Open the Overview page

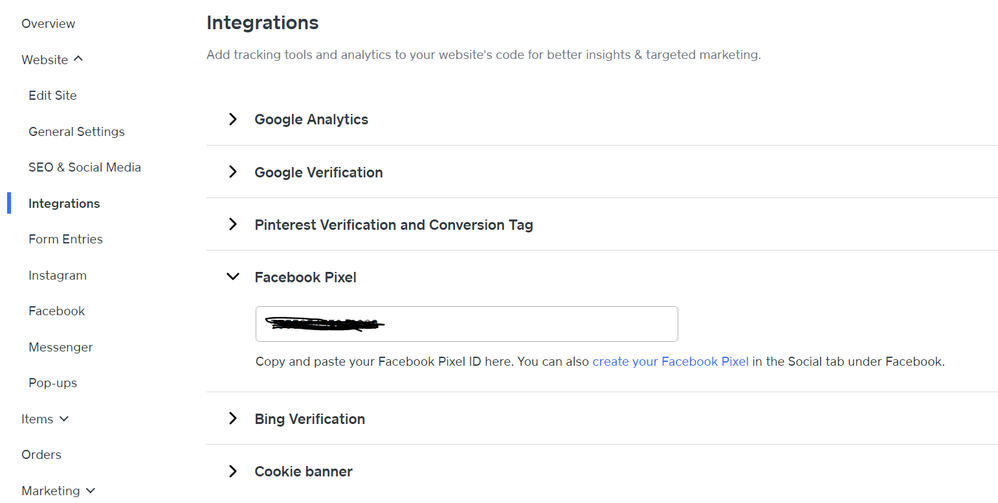48,24
